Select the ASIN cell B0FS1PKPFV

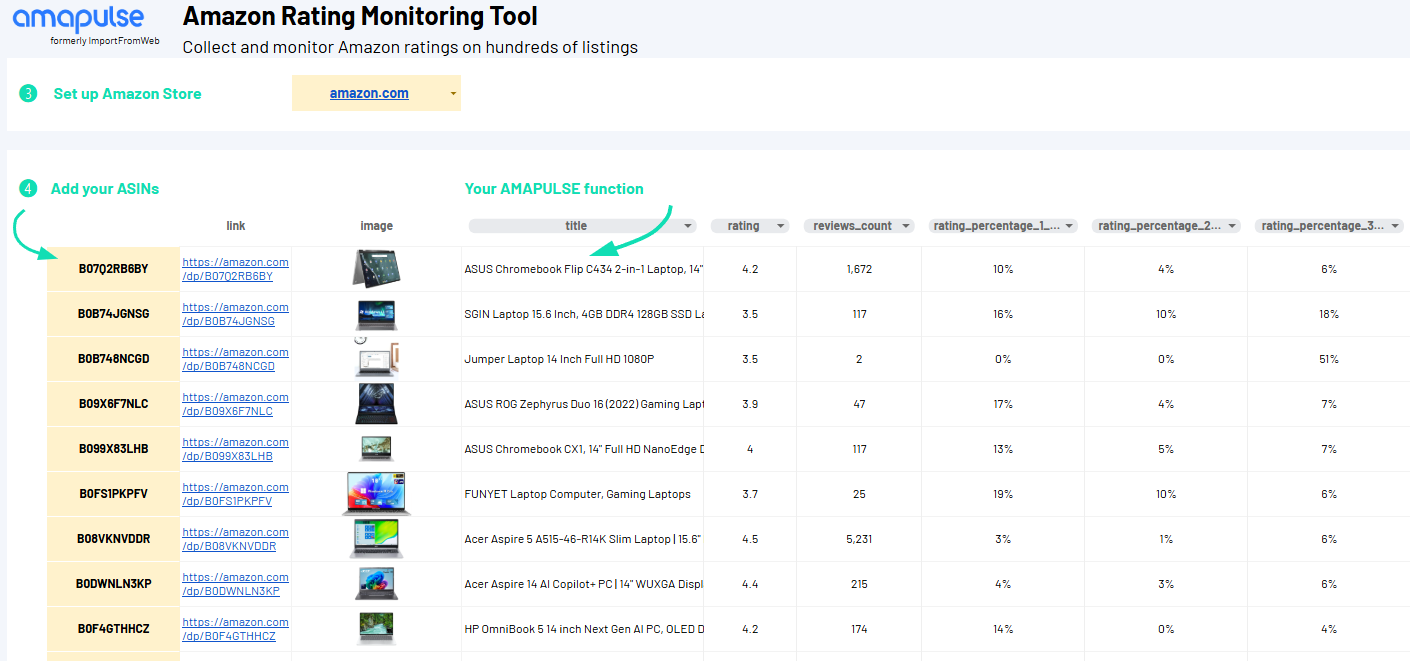coord(114,494)
